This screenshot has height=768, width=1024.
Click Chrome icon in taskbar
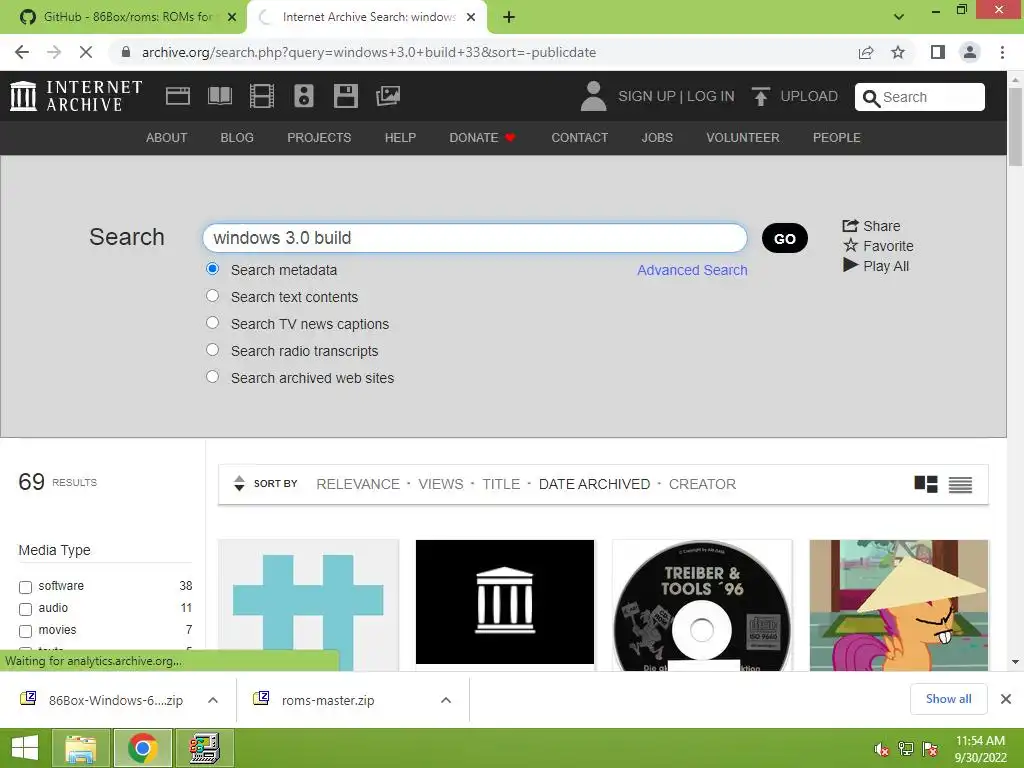coord(143,748)
